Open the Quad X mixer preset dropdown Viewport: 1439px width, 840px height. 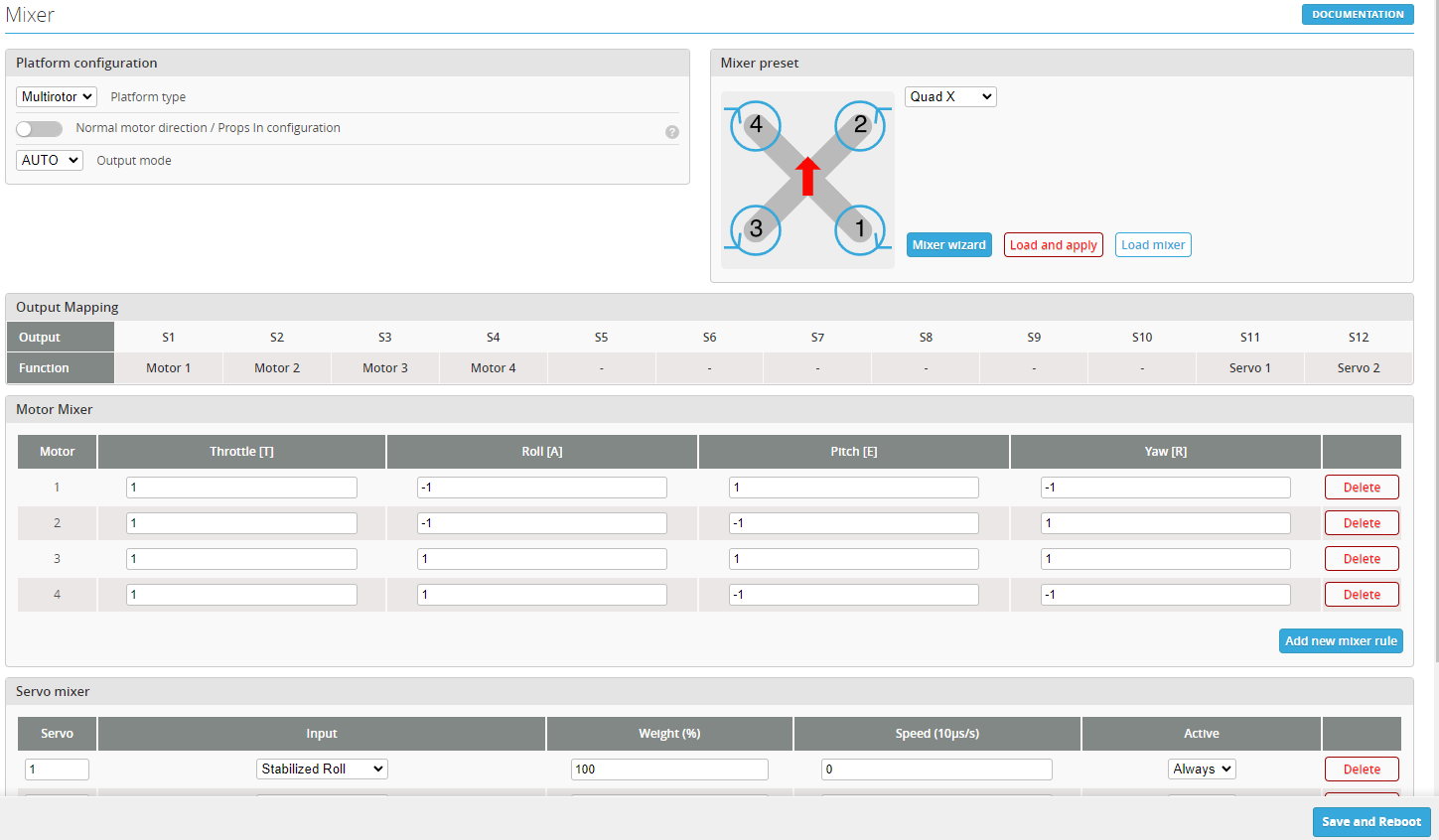(x=949, y=96)
